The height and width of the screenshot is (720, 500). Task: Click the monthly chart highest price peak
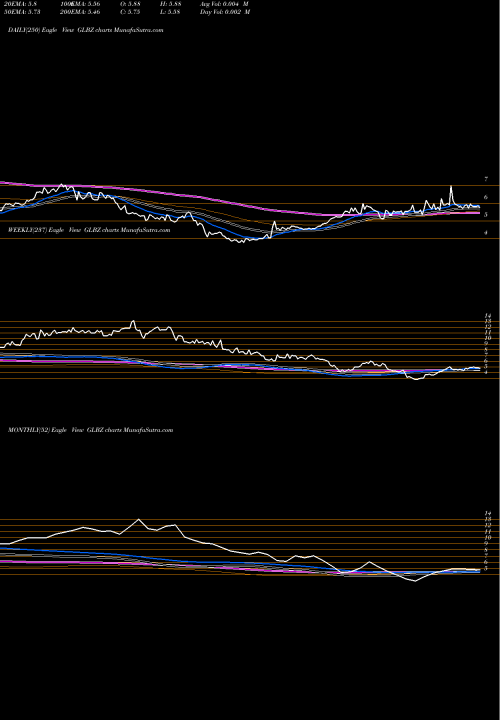[139, 519]
